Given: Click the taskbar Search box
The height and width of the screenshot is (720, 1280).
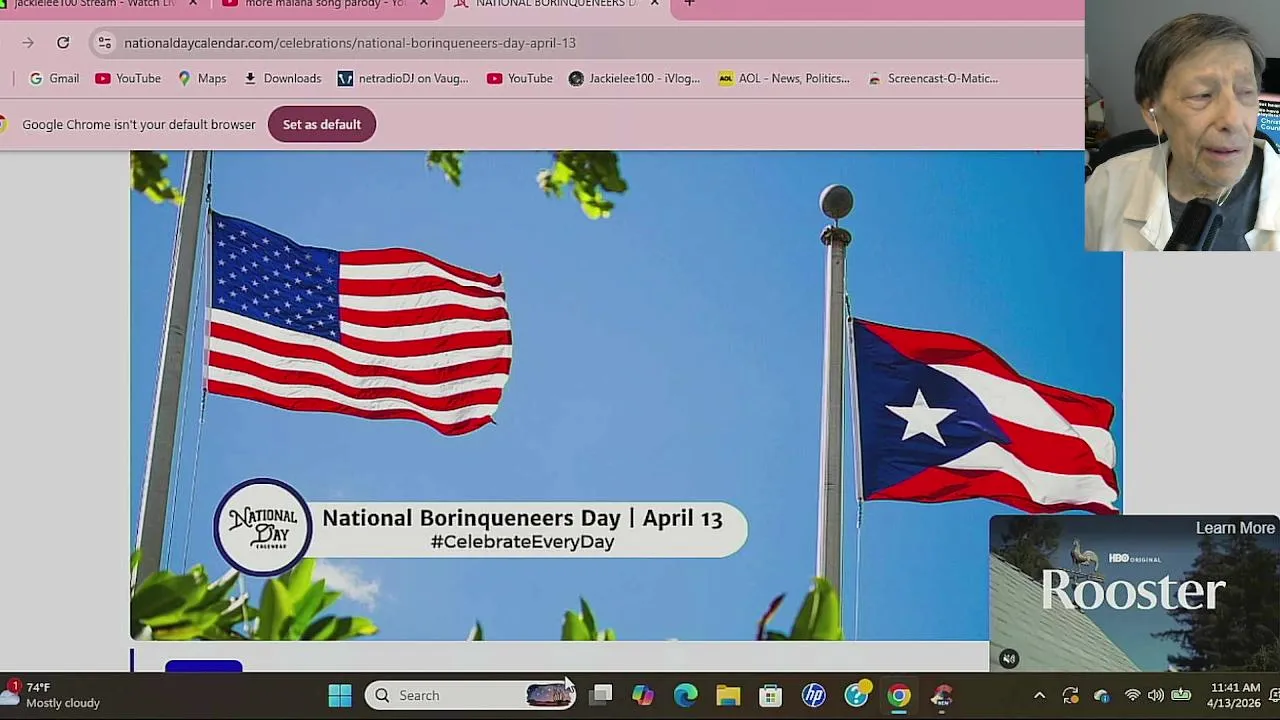Looking at the screenshot, I should [470, 695].
